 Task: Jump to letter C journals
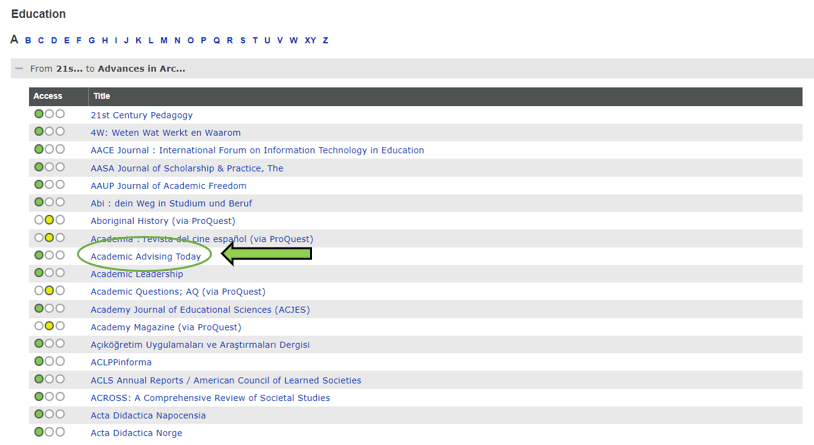pos(41,41)
